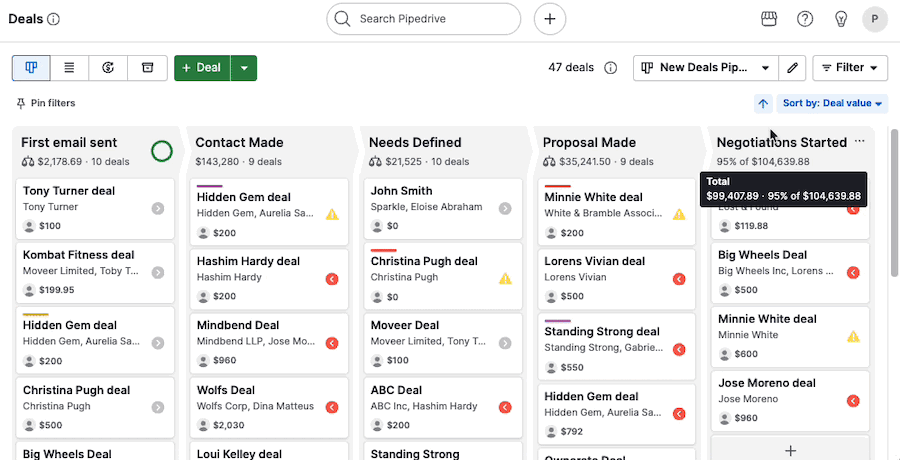900x460 pixels.
Task: Open the Filter dropdown
Action: (x=850, y=68)
